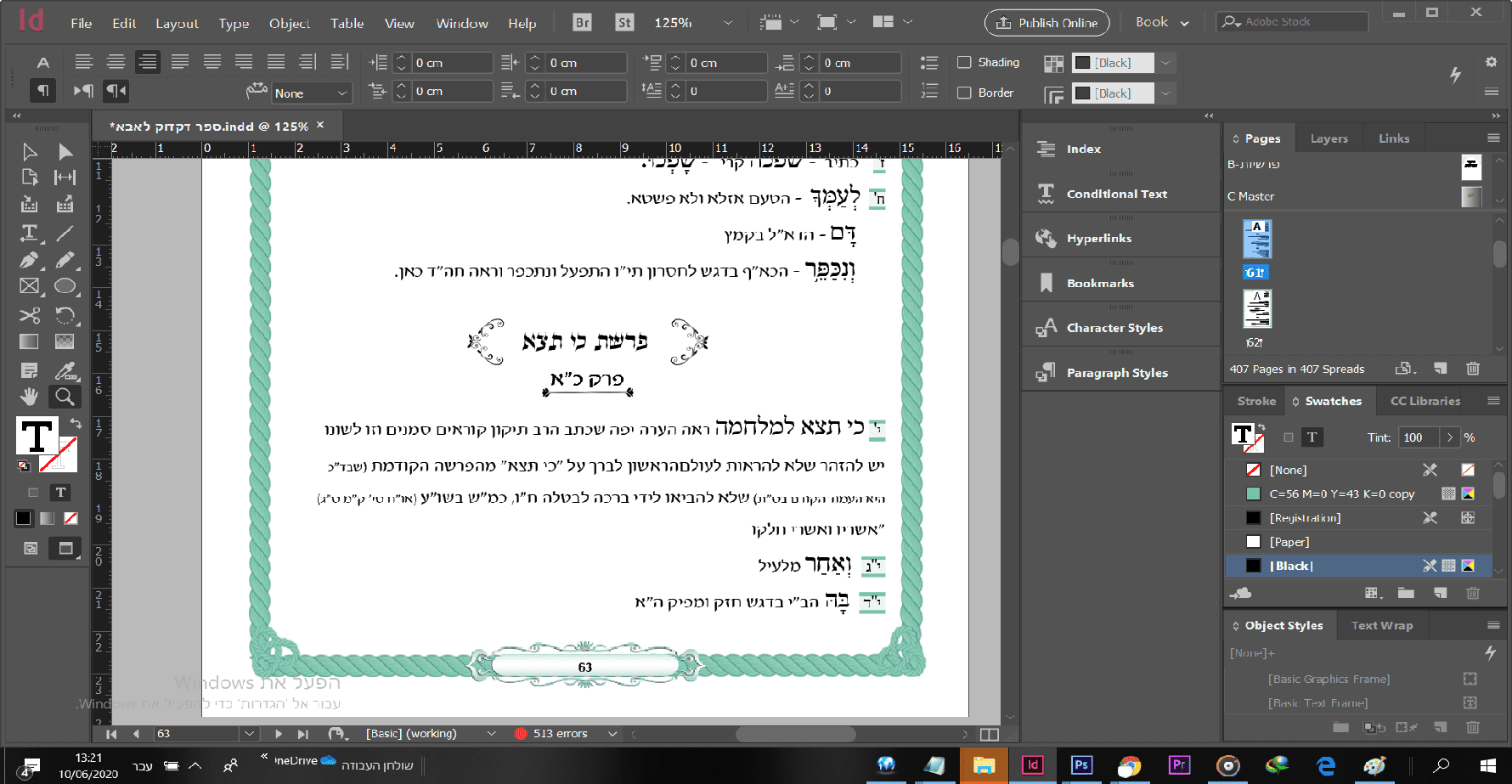
Task: Open the Border color dropdown
Action: click(x=1165, y=93)
